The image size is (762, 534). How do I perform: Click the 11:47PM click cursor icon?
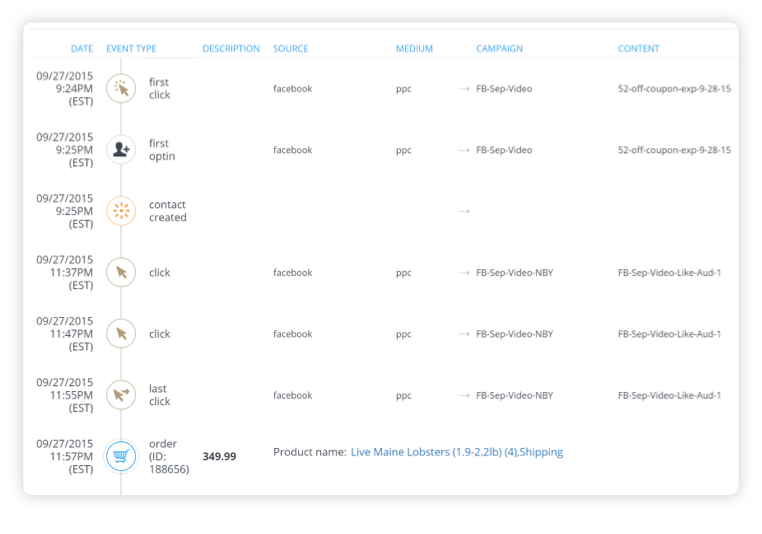coord(121,333)
